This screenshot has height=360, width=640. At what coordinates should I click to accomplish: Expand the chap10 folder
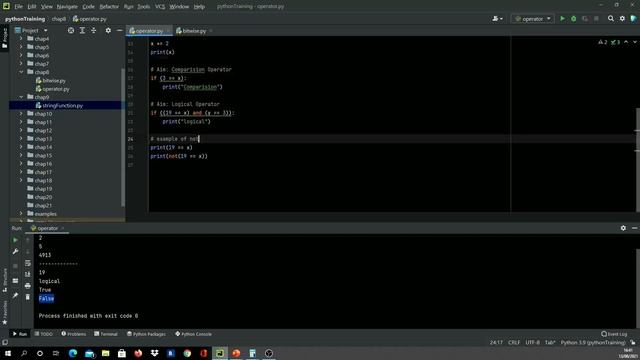[x=21, y=114]
